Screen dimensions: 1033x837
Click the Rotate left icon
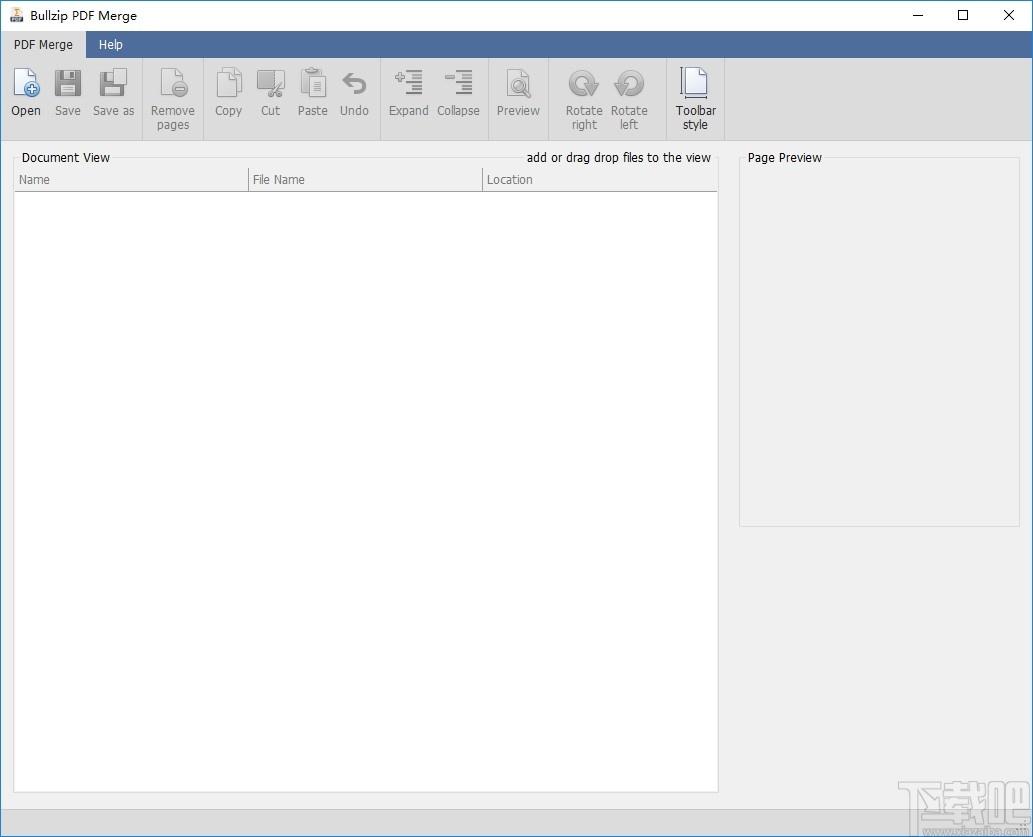[x=629, y=84]
